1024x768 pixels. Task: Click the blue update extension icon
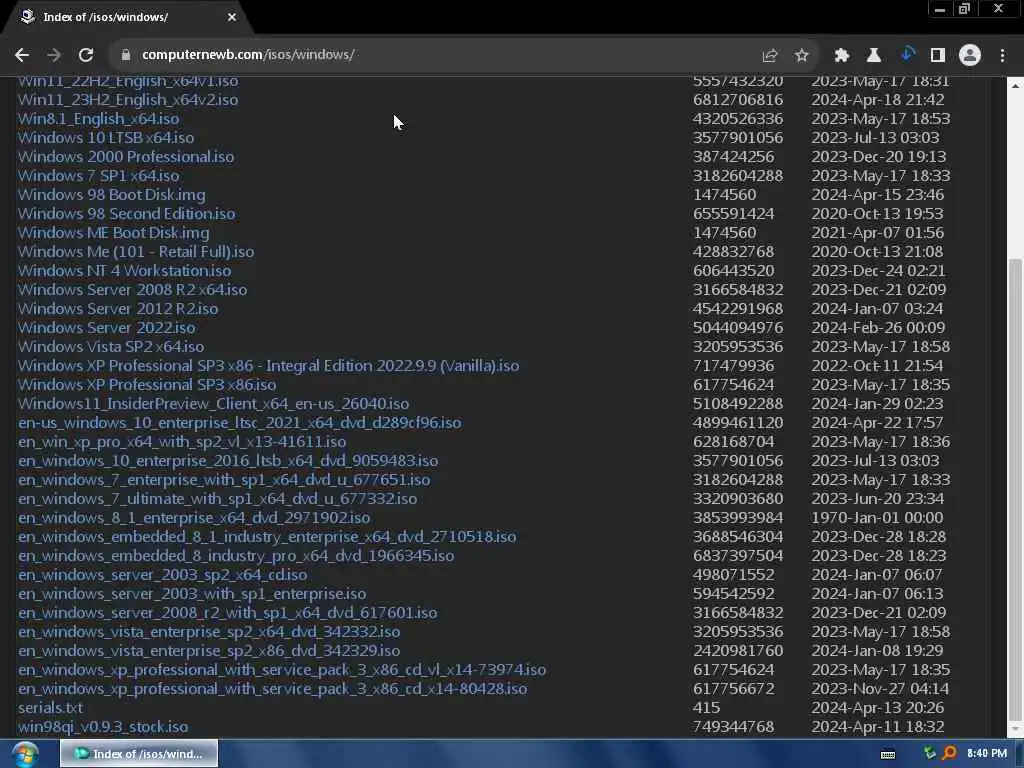pos(906,55)
